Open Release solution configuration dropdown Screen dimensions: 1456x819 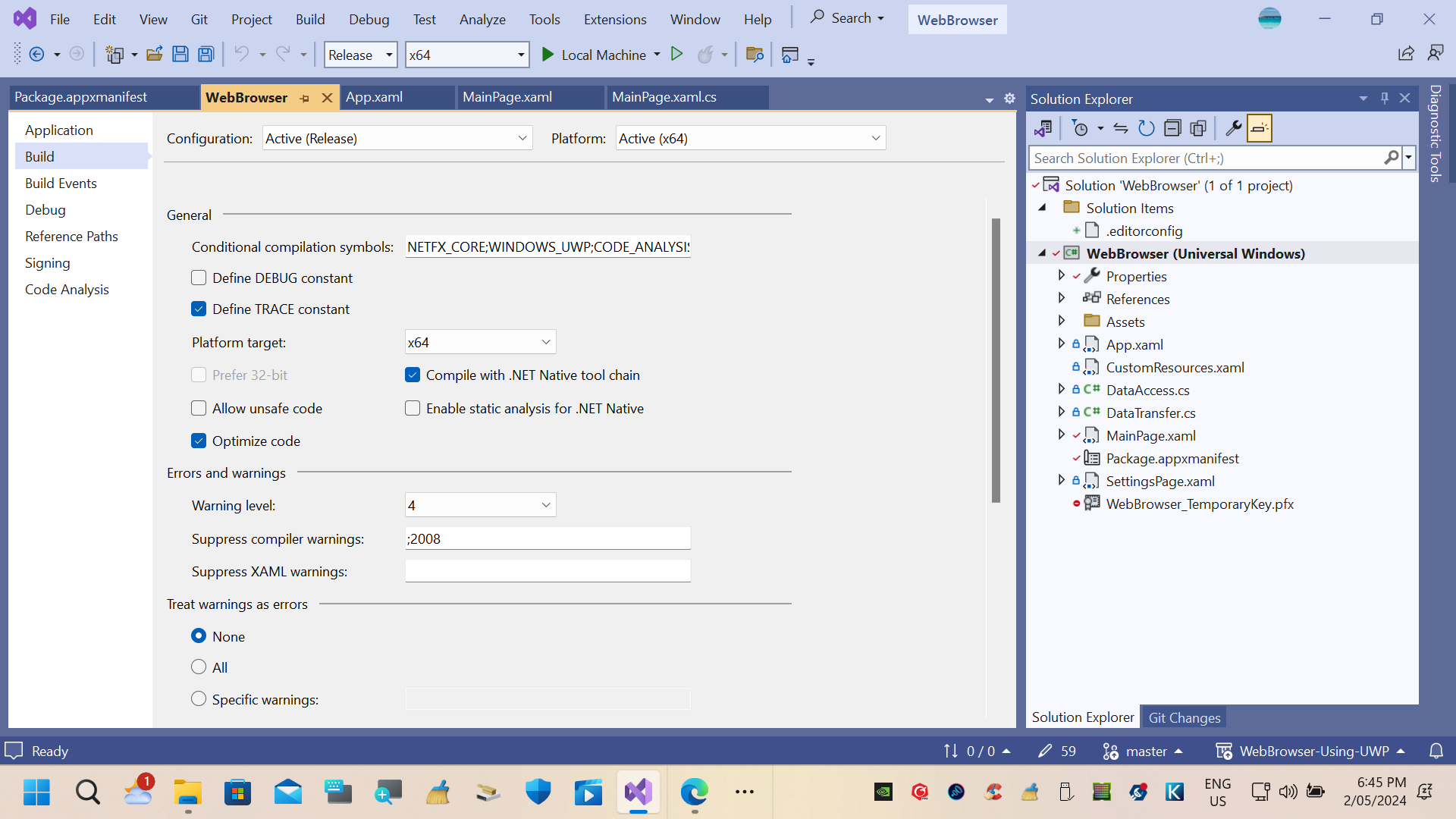pyautogui.click(x=360, y=55)
